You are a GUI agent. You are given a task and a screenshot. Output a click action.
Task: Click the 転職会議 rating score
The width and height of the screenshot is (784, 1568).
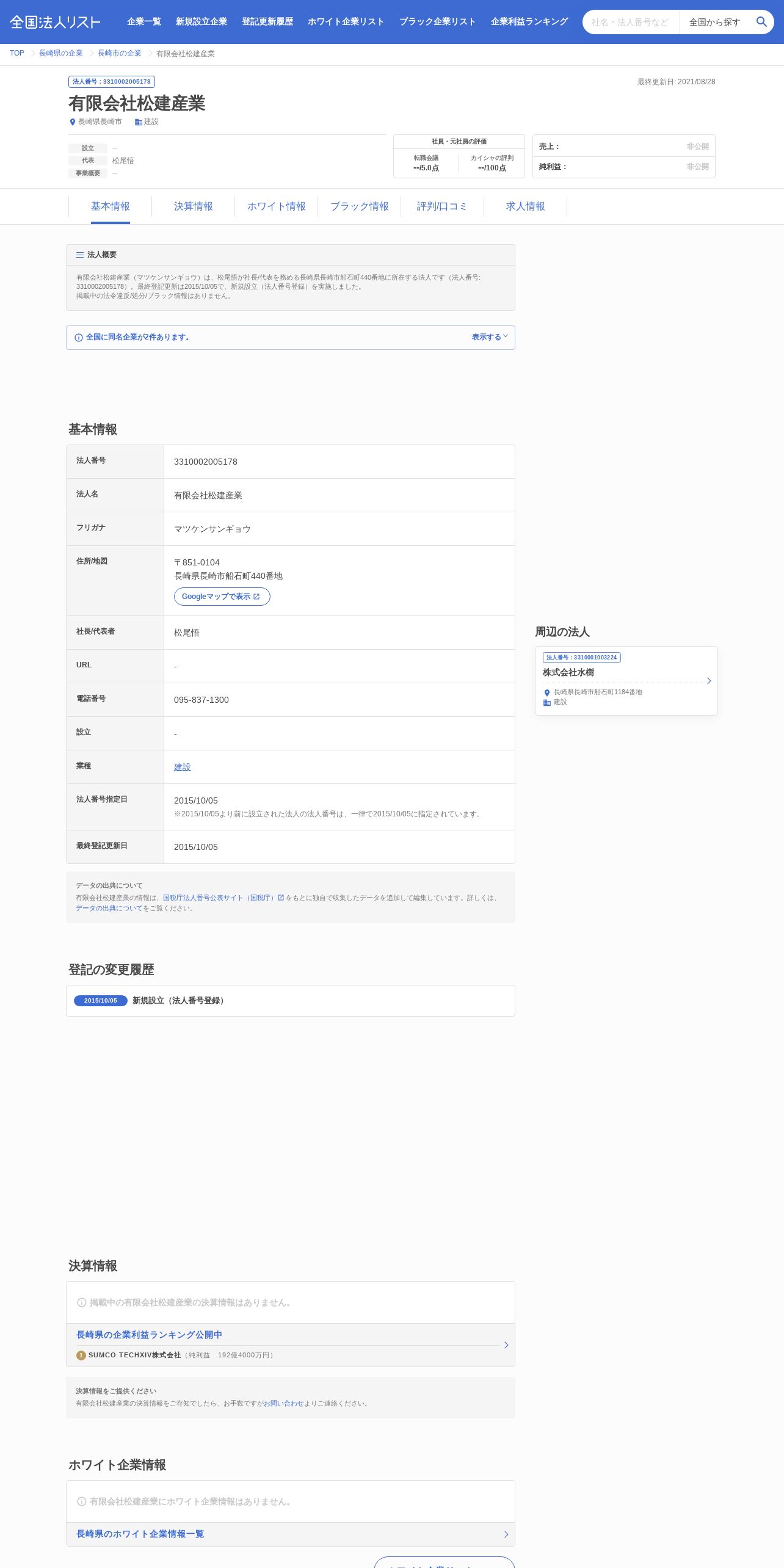(426, 168)
